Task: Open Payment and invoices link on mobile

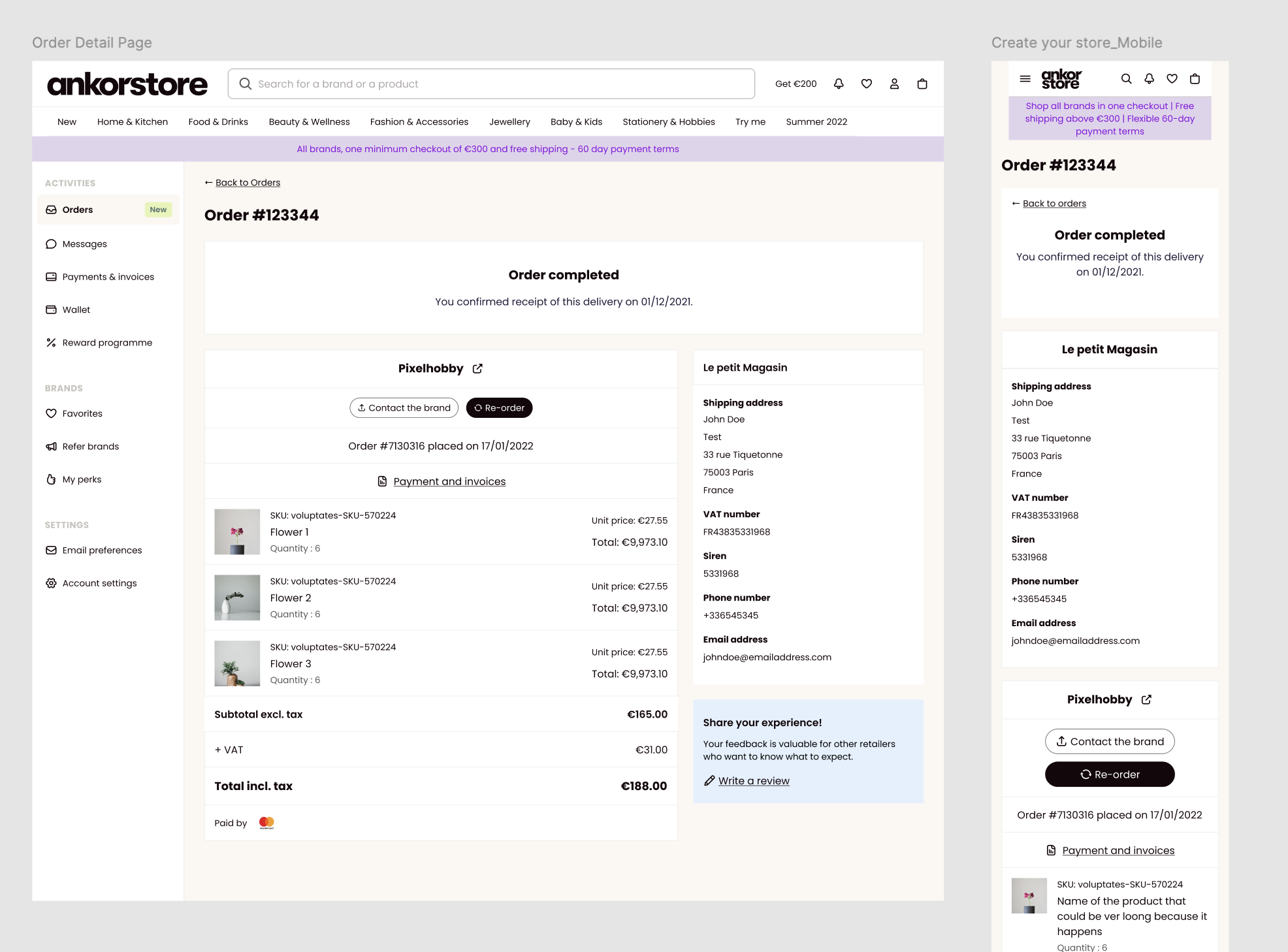Action: coord(1118,850)
